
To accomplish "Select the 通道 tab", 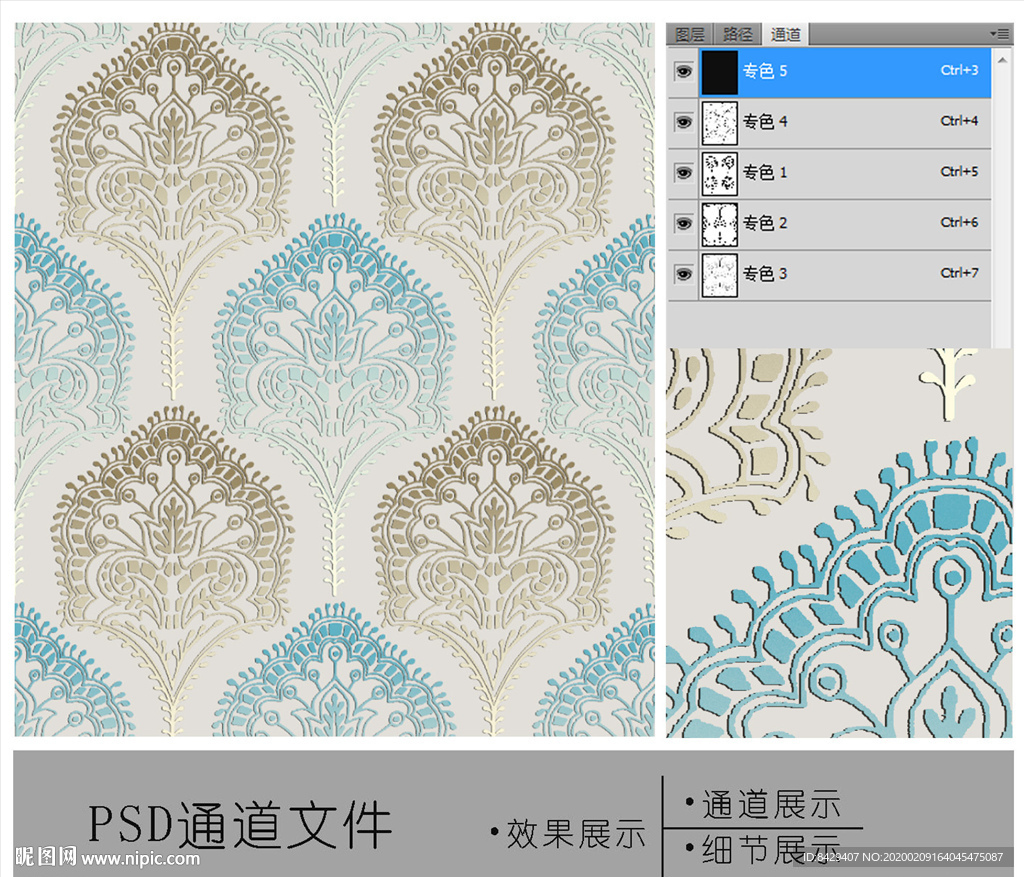I will (x=786, y=34).
